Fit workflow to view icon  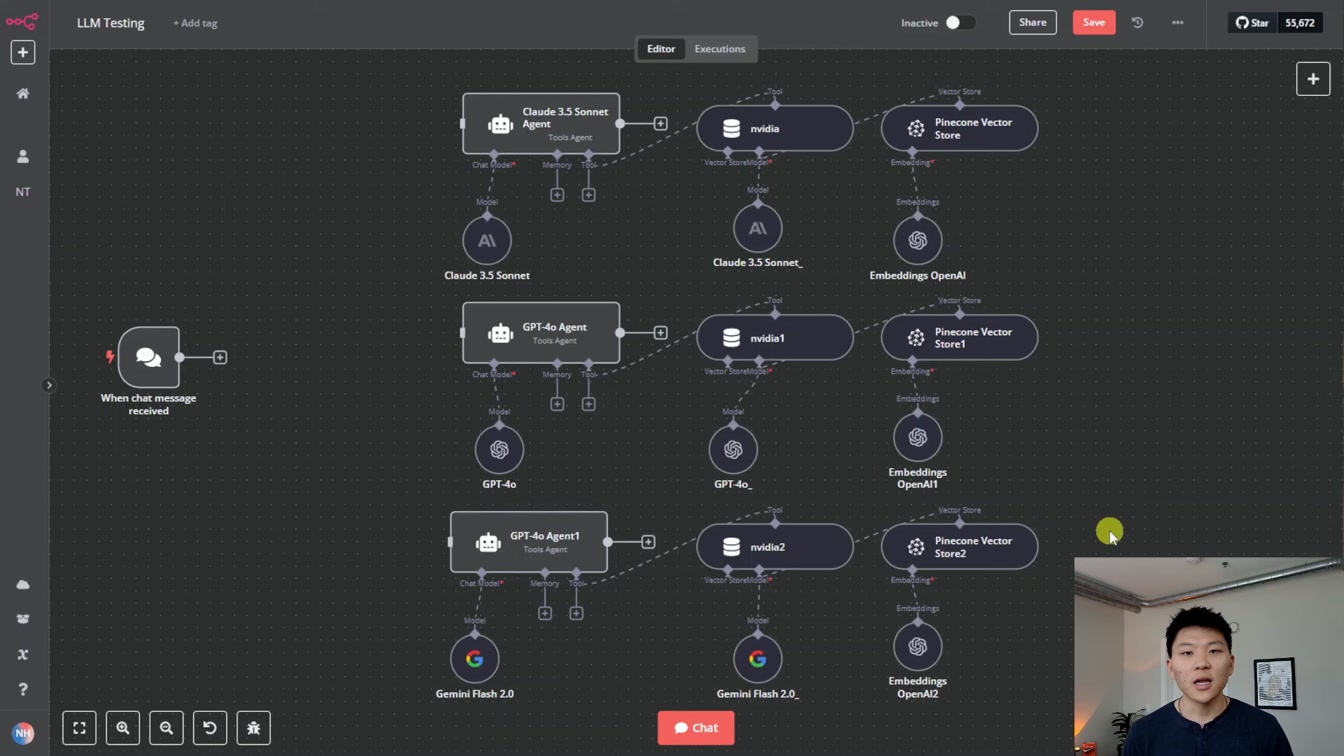point(79,728)
